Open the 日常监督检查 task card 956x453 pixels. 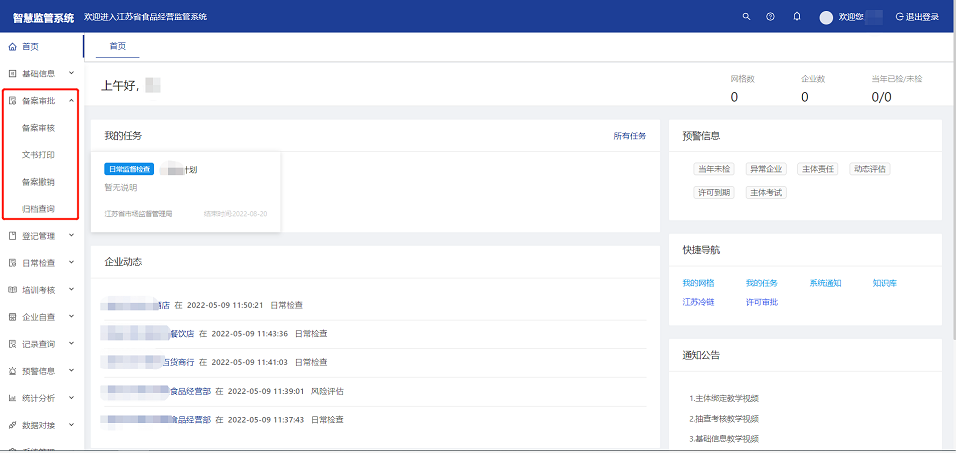pos(185,190)
